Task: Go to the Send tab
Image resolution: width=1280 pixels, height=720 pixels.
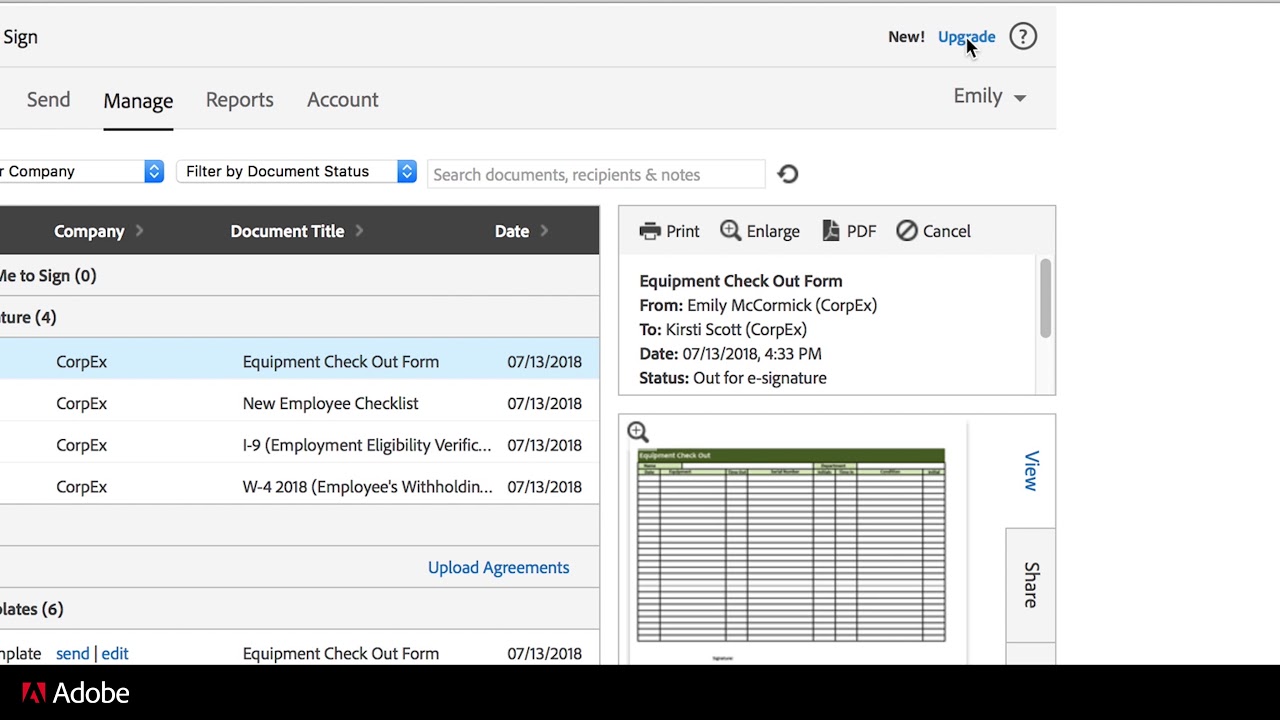Action: 48,100
